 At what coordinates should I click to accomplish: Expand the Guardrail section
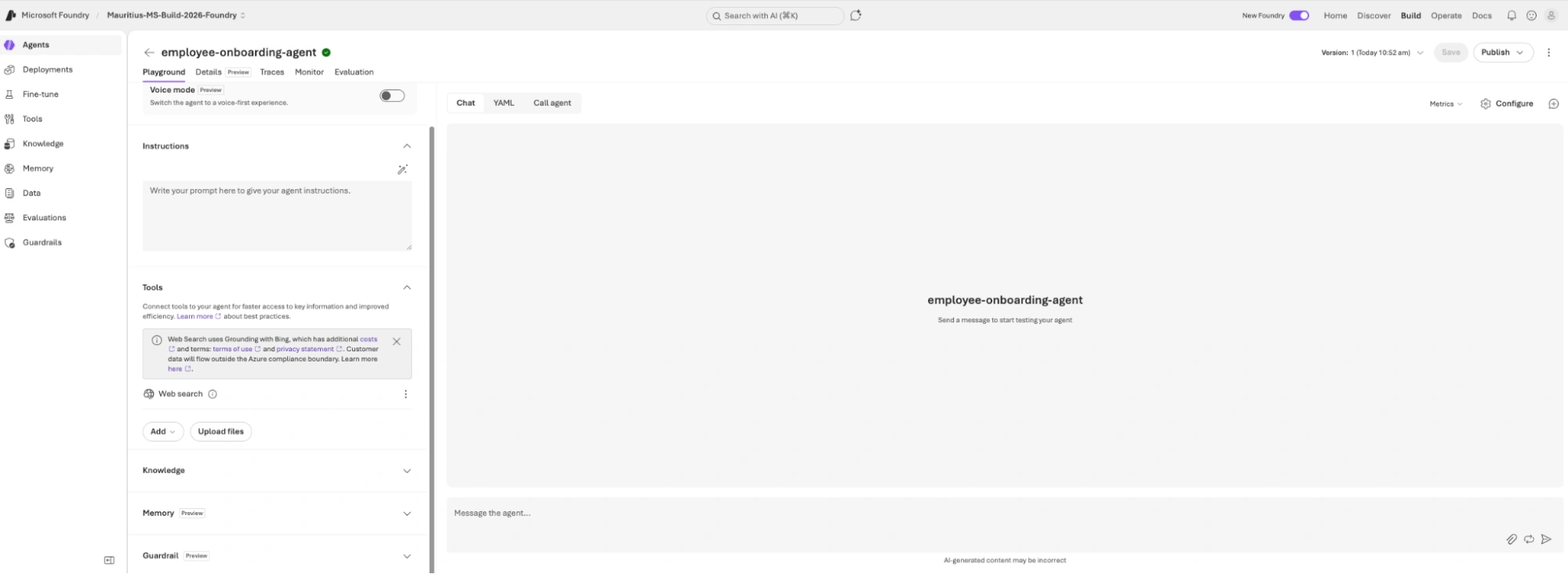point(407,556)
